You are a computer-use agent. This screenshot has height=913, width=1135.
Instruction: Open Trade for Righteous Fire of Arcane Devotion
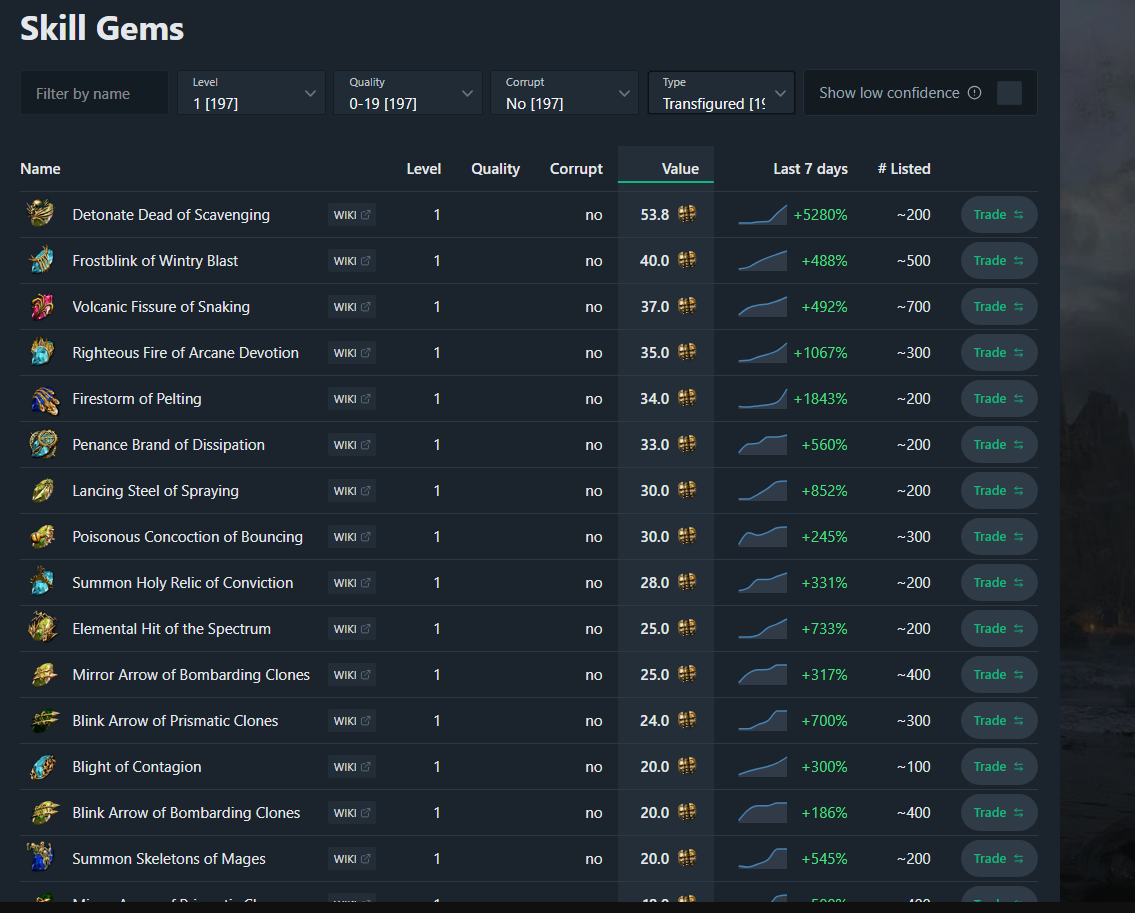pos(999,353)
